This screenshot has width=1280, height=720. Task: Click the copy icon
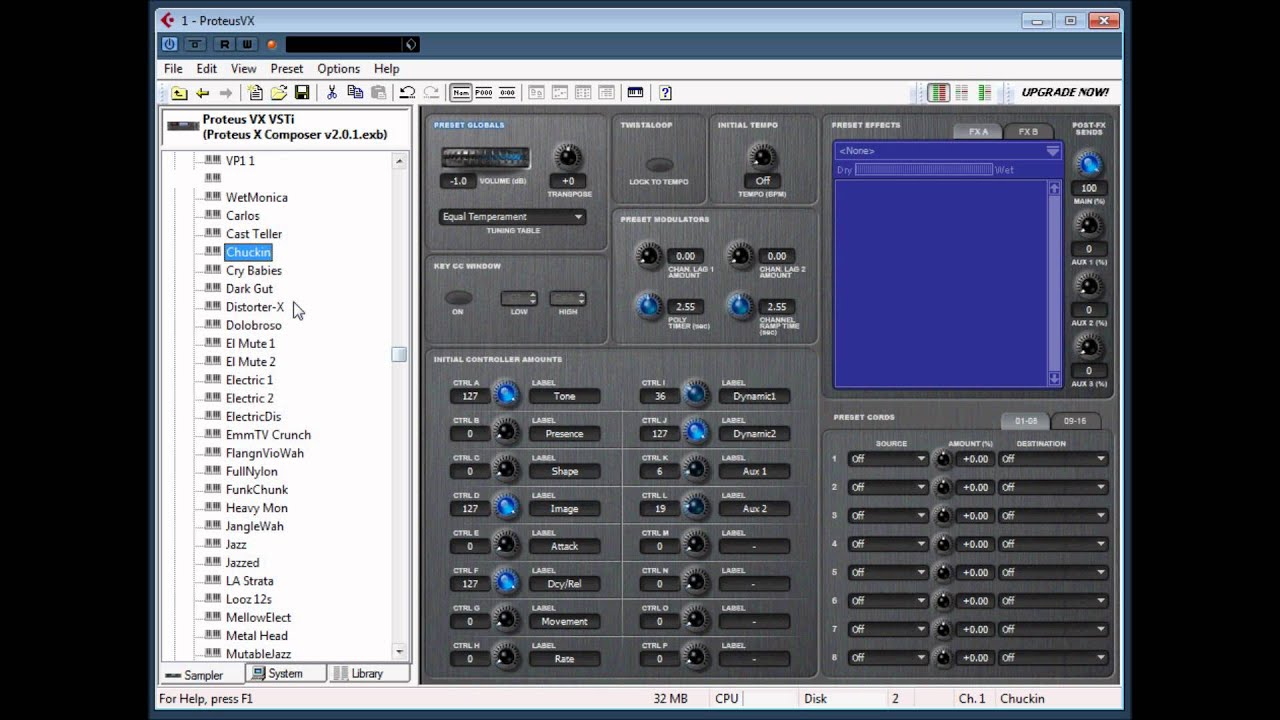(x=355, y=93)
